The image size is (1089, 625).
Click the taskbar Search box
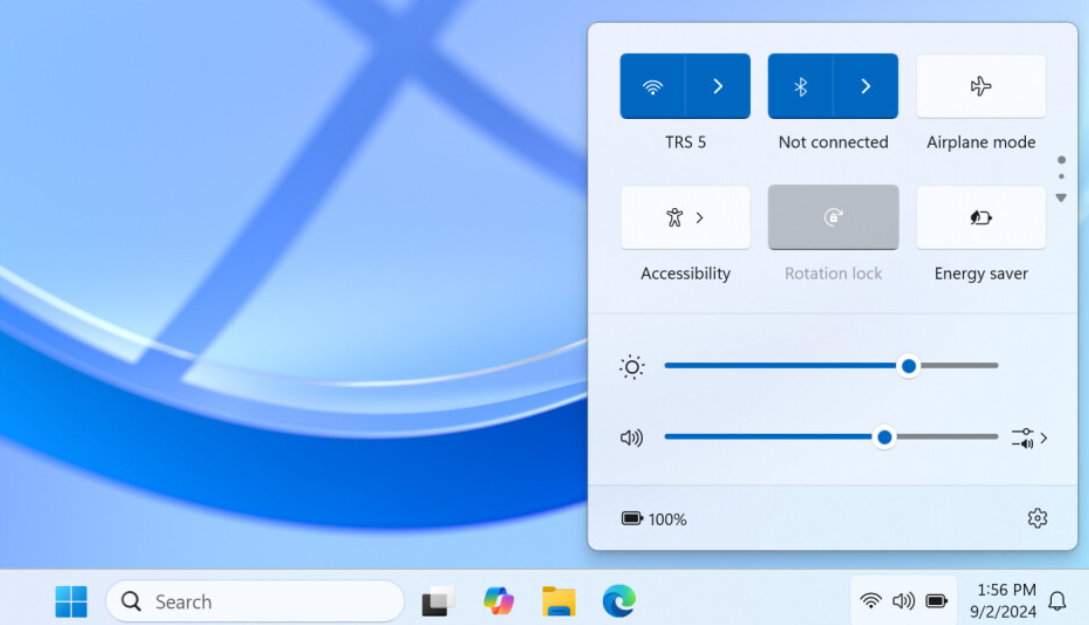(x=255, y=601)
